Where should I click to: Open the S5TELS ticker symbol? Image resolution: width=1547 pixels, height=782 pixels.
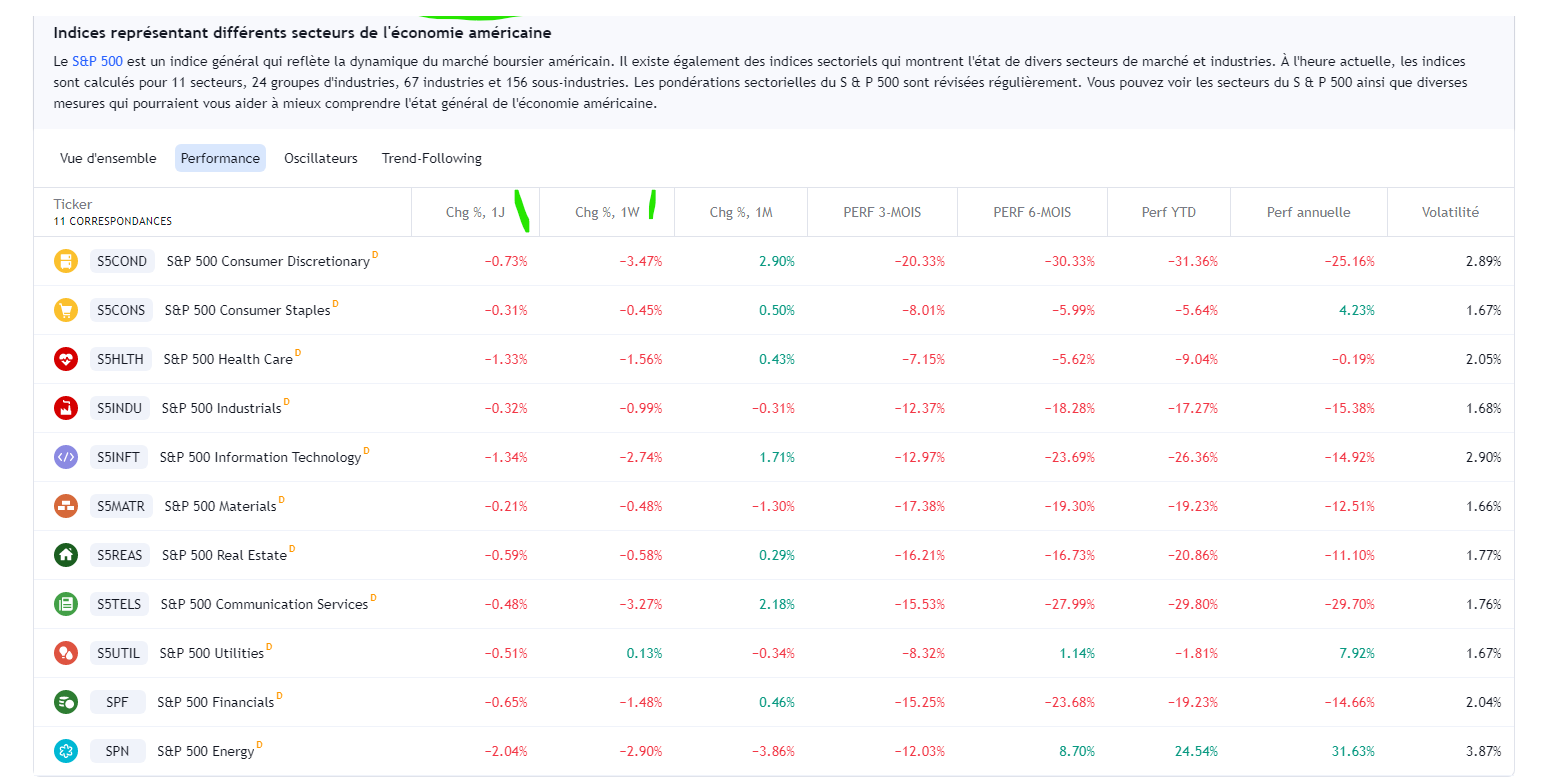[120, 604]
